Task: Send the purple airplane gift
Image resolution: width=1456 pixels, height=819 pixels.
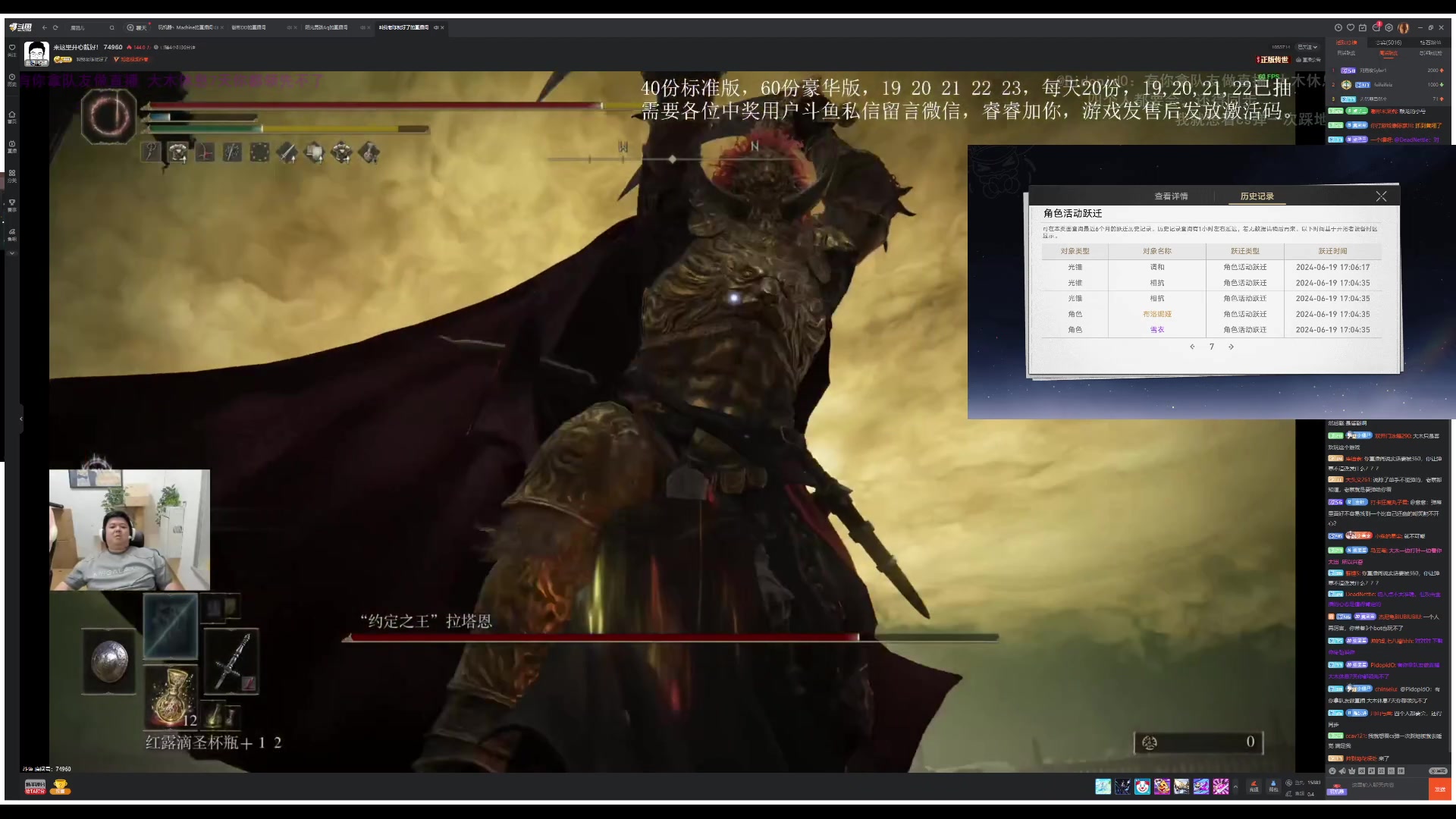Action: pos(1201,786)
